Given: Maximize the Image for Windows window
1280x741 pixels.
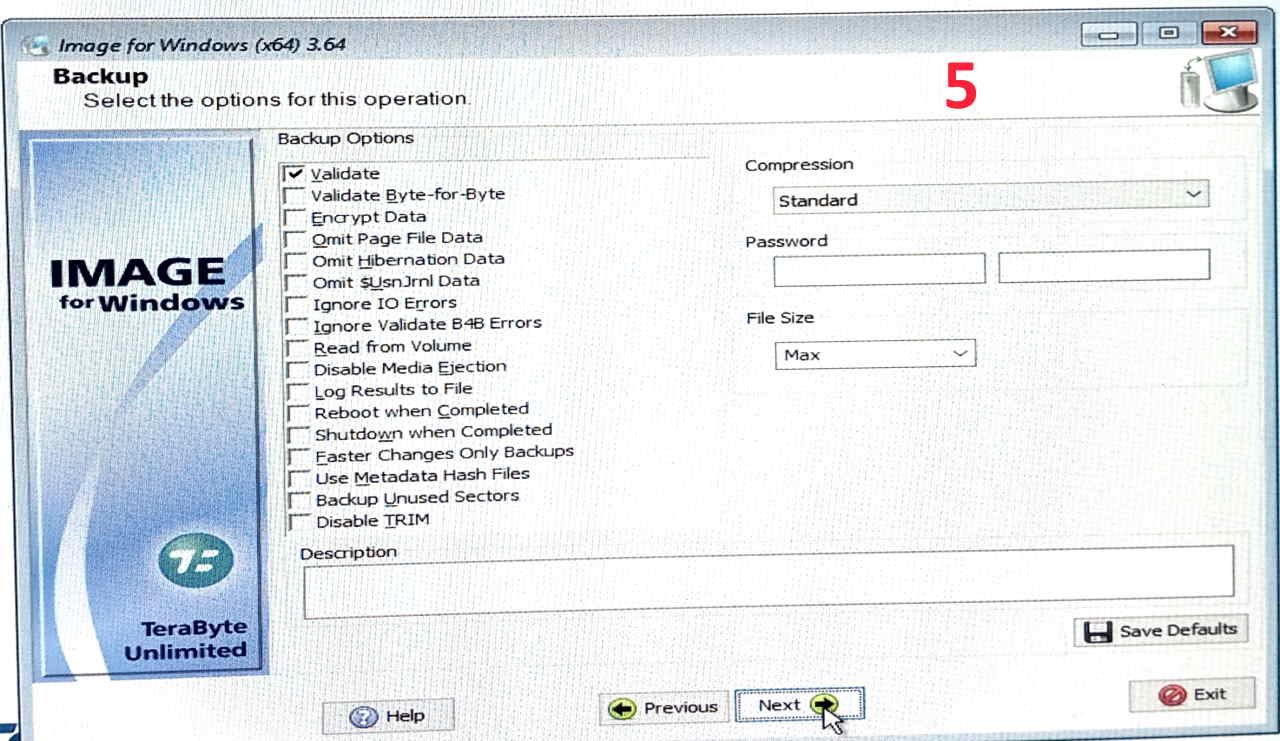Looking at the screenshot, I should 1168,33.
